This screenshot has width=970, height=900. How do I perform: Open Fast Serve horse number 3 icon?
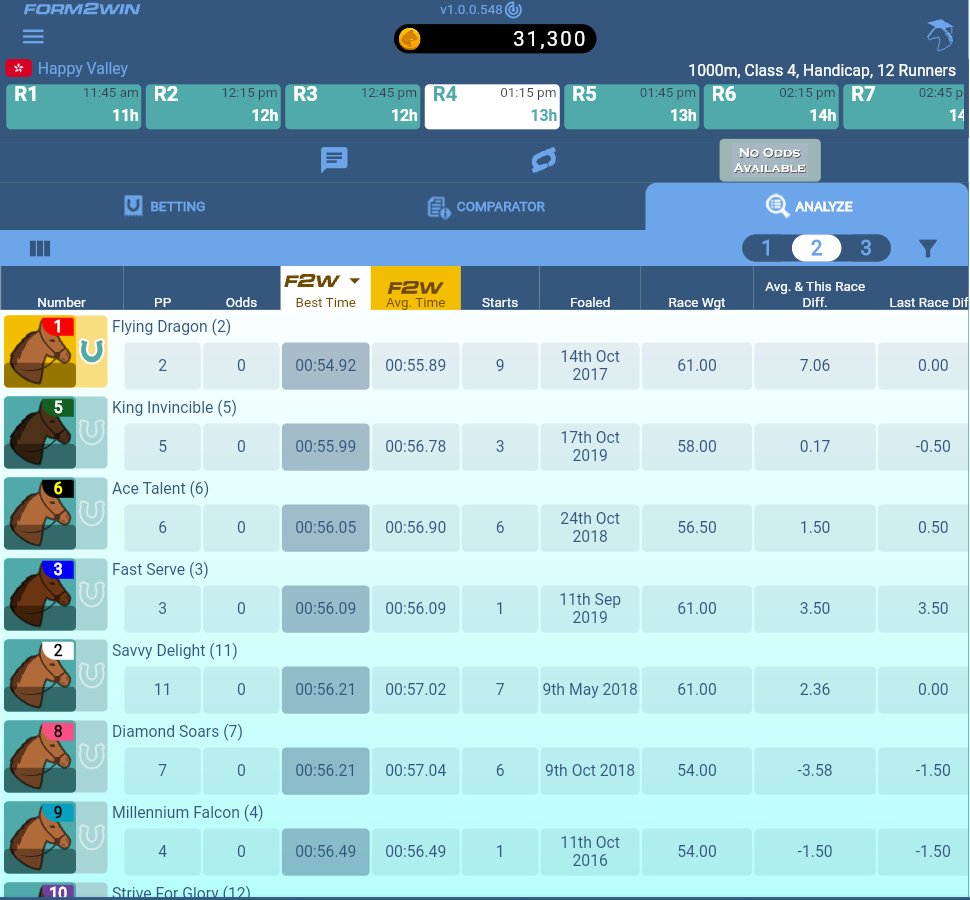coord(40,594)
